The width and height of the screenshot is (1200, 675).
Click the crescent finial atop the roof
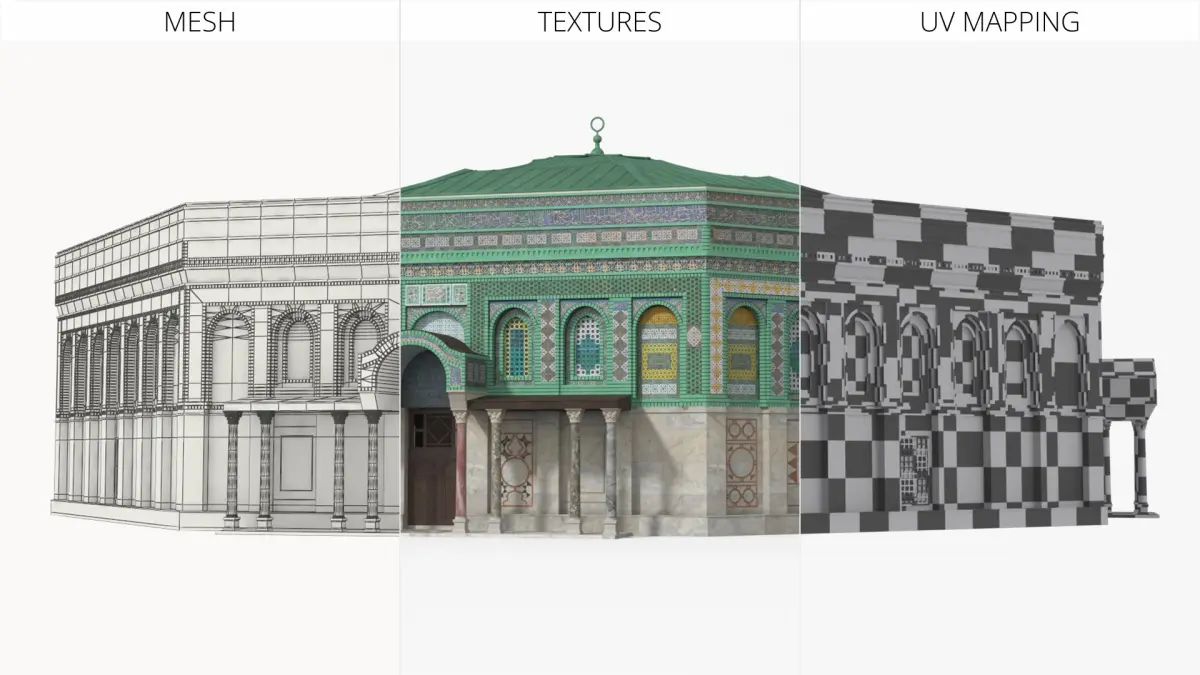[x=597, y=133]
